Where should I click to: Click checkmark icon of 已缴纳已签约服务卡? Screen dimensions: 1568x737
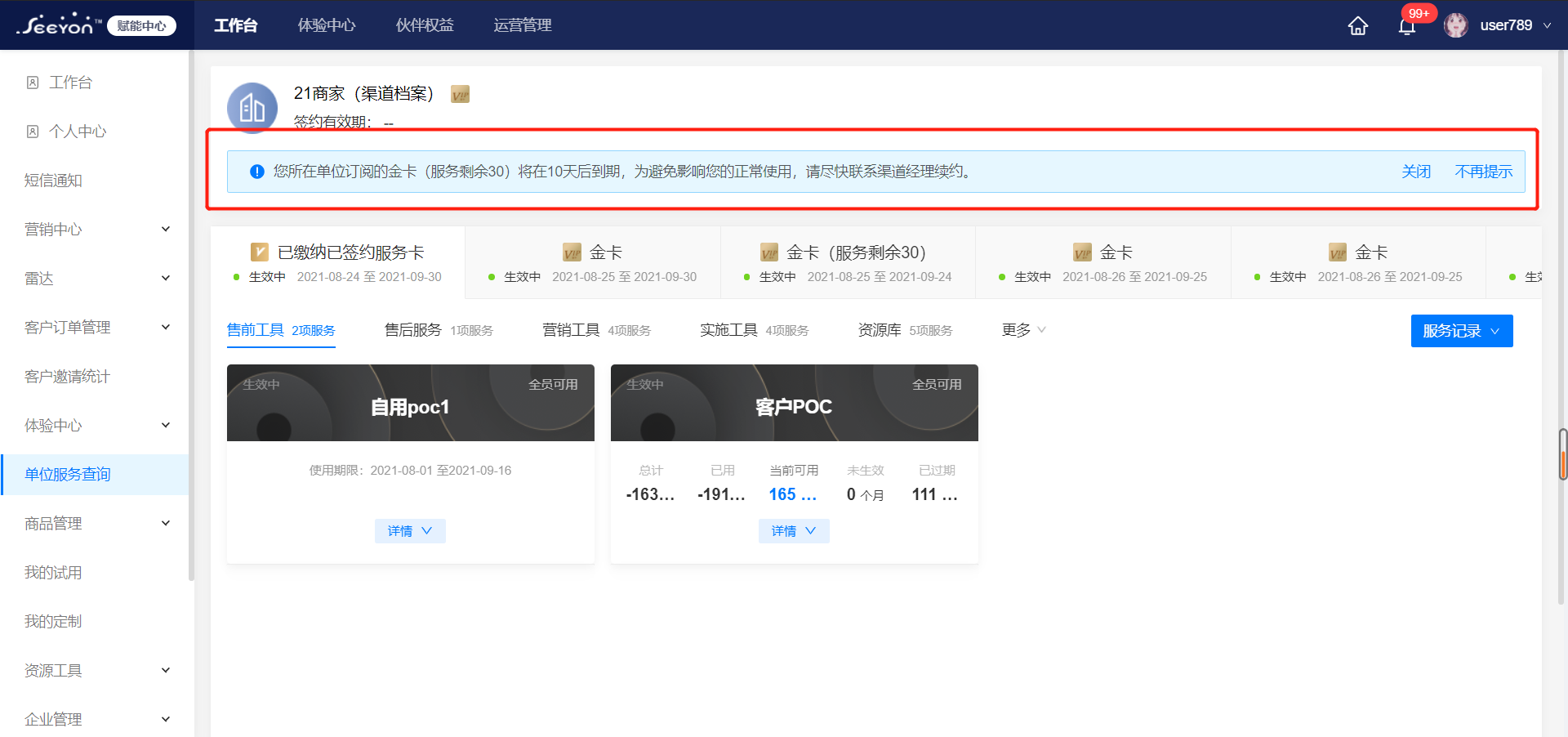pyautogui.click(x=259, y=252)
